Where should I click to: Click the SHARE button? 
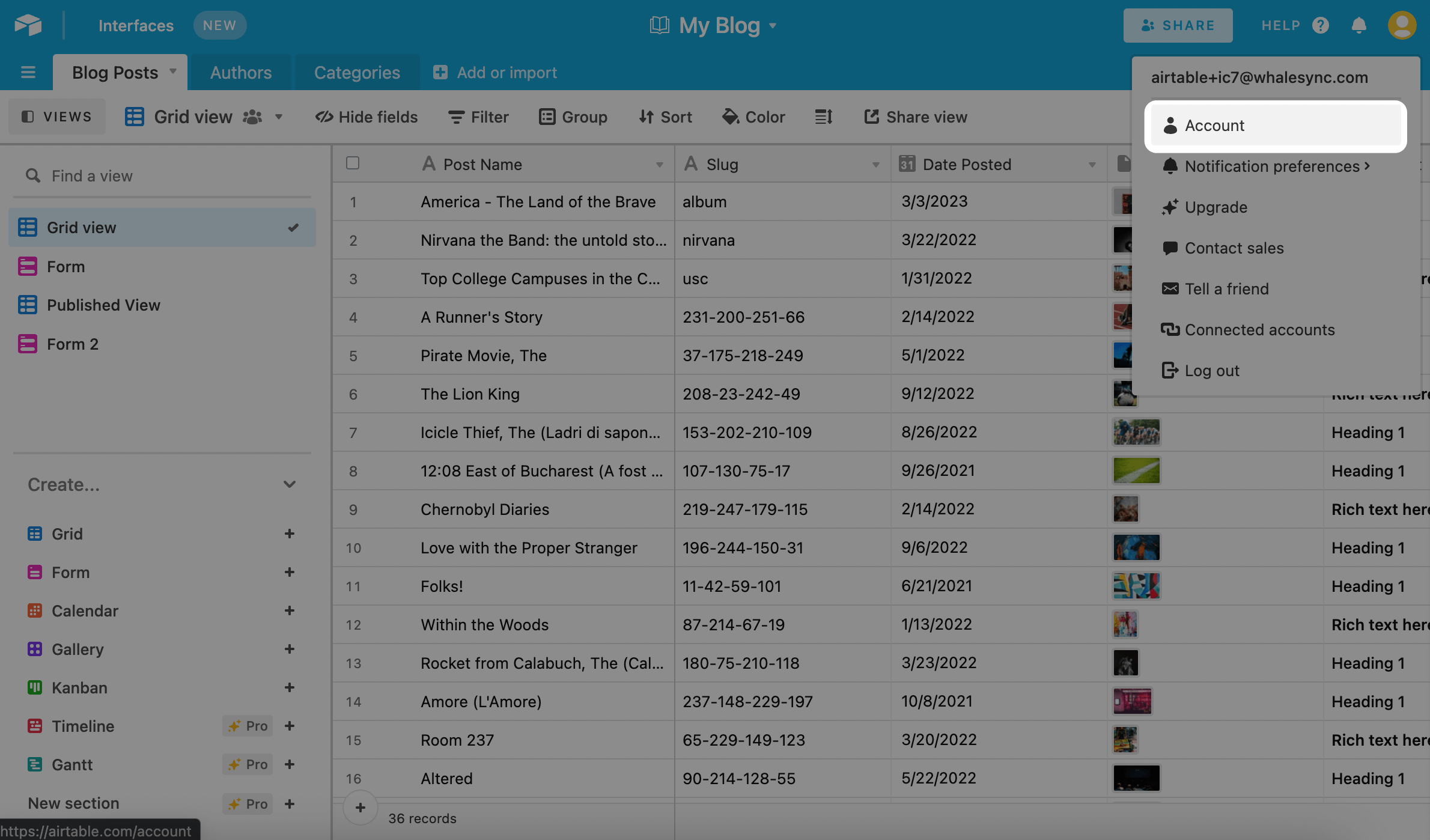[1178, 25]
